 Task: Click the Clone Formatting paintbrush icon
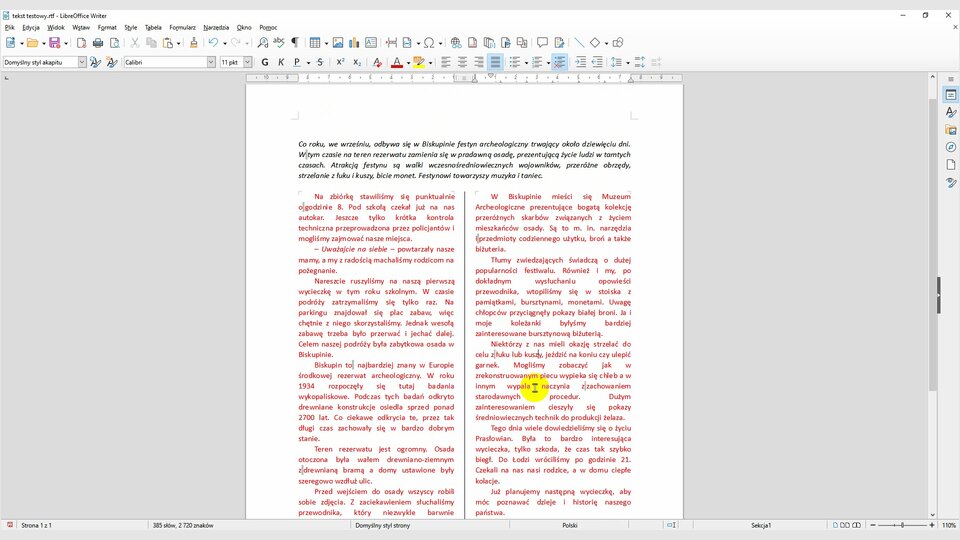193,43
